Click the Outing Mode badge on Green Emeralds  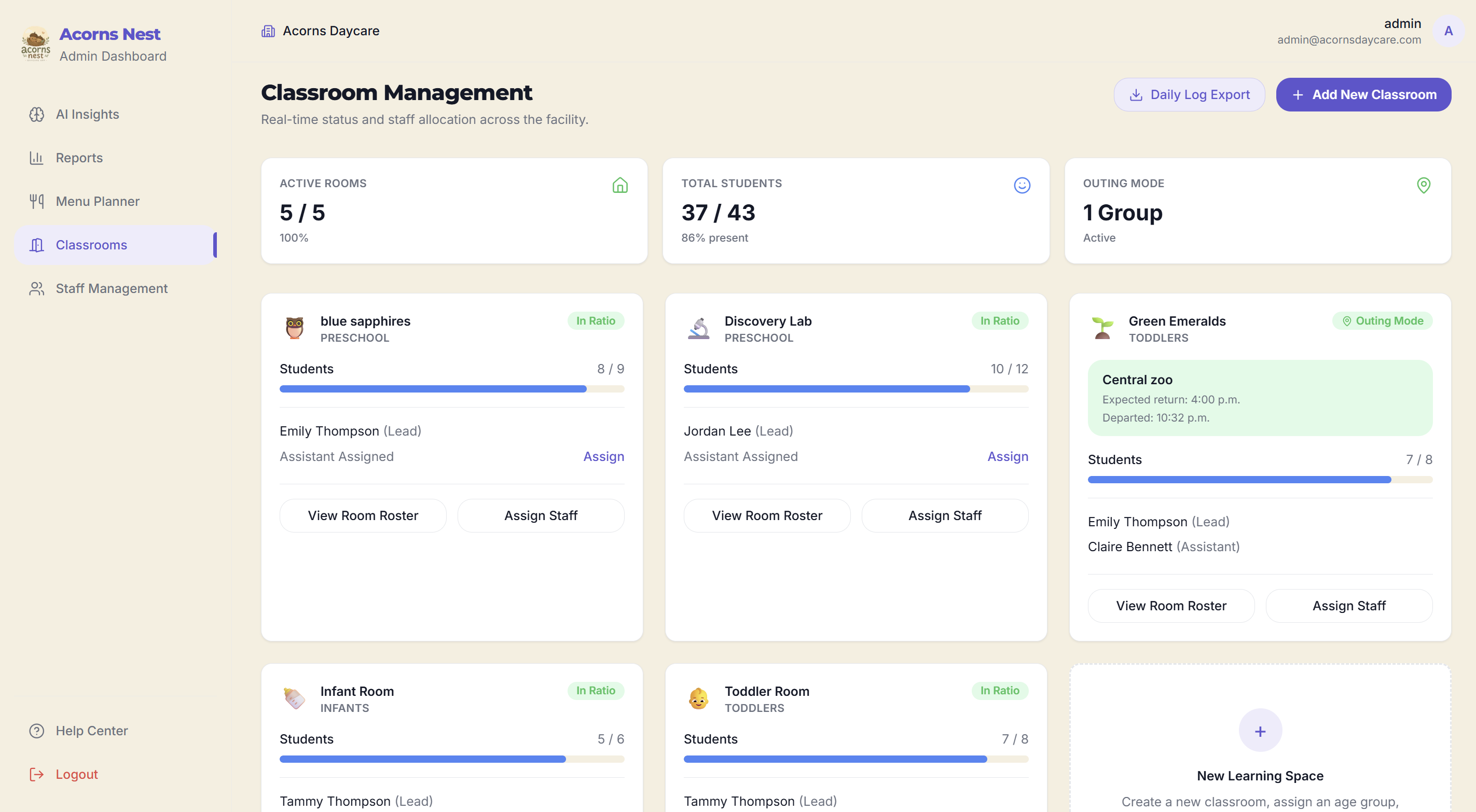point(1382,320)
